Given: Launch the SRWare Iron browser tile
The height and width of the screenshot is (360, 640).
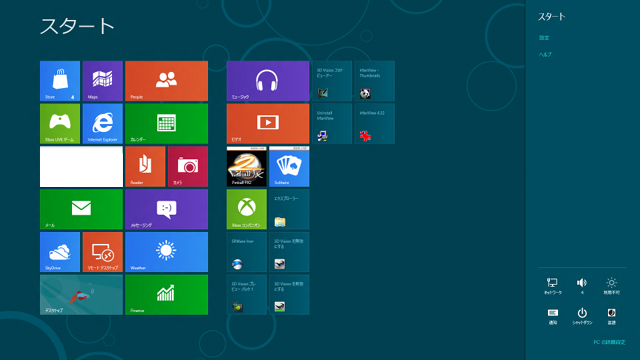Looking at the screenshot, I should 247,252.
